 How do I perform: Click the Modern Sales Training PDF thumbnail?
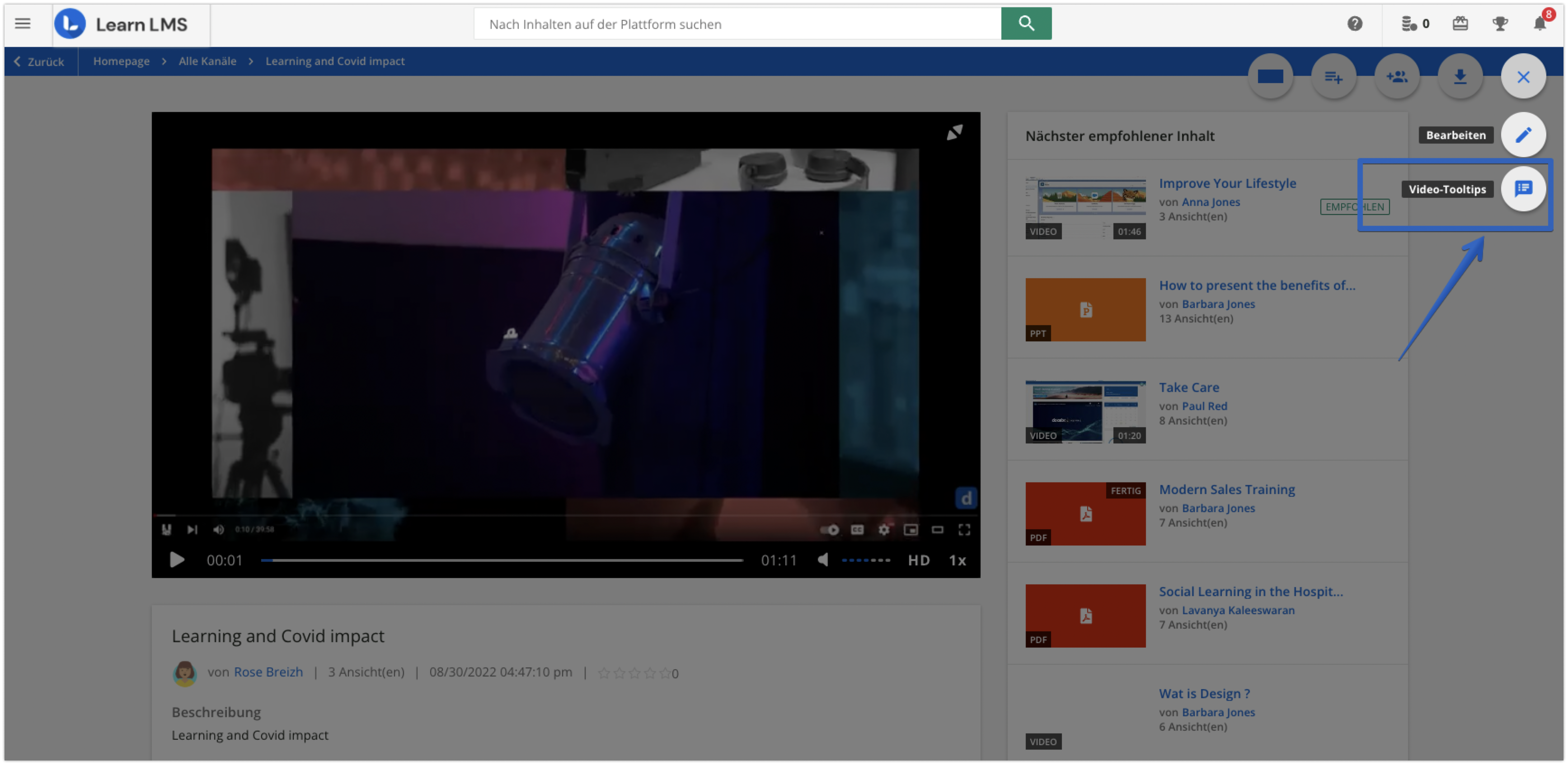click(1085, 514)
